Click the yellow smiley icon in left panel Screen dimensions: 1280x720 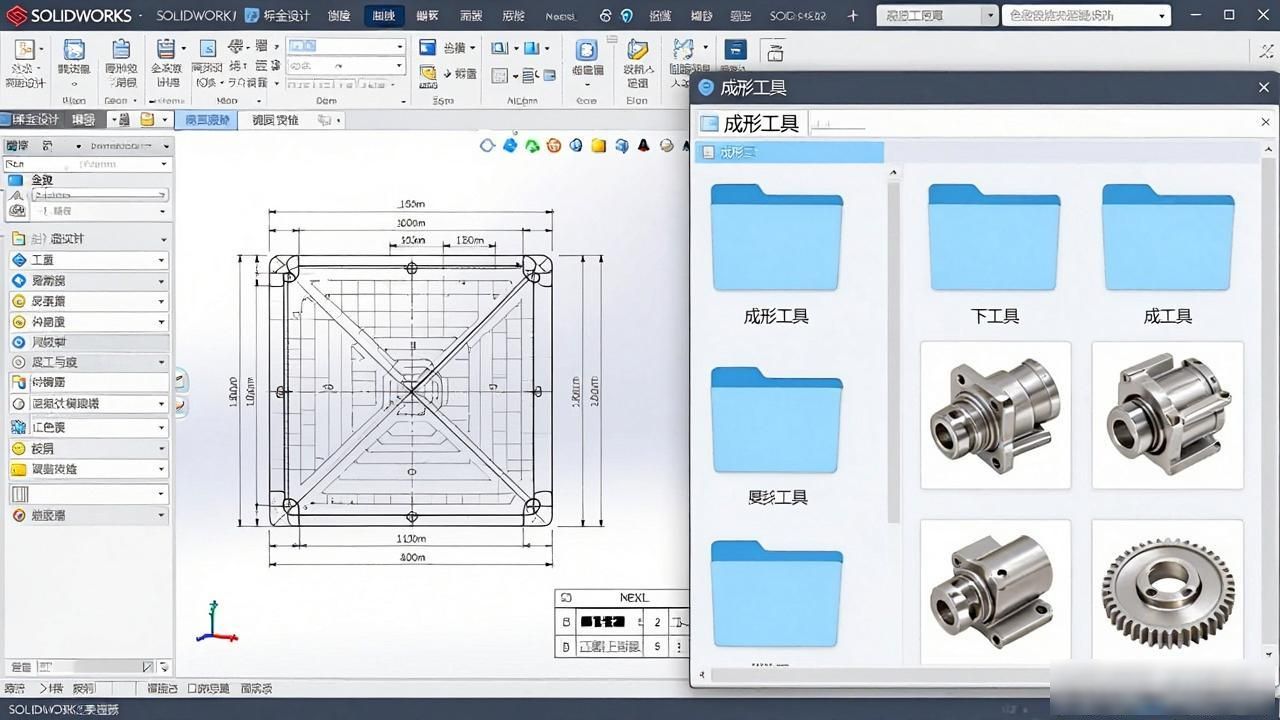coord(18,448)
